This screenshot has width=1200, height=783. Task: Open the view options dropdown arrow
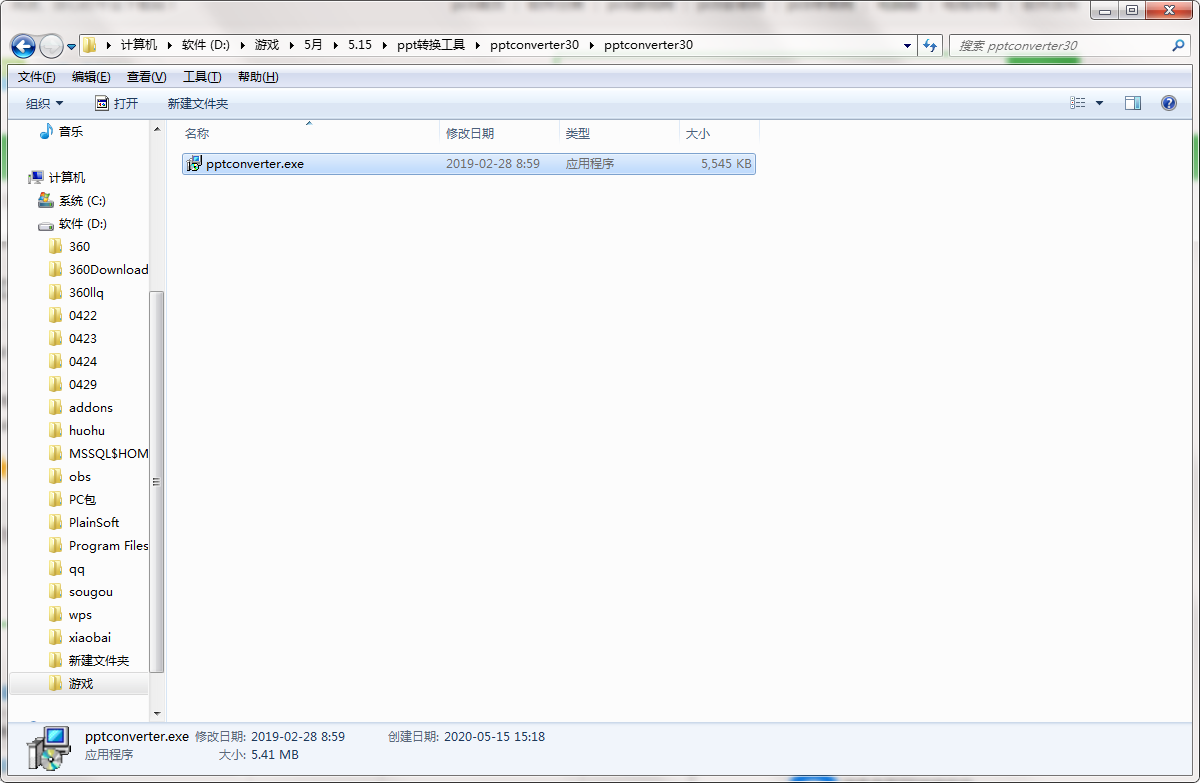pyautogui.click(x=1099, y=103)
